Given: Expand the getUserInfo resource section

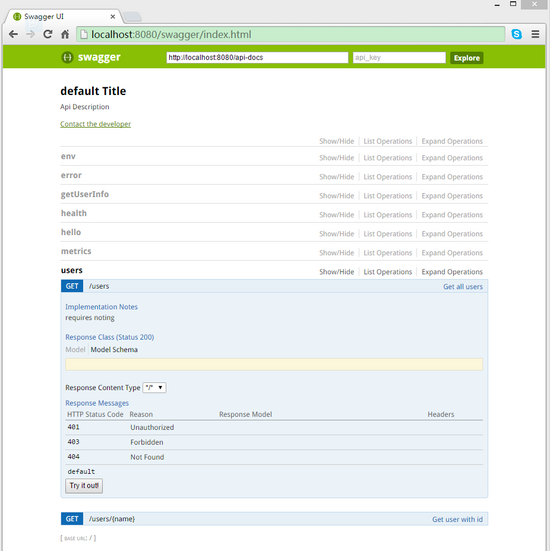Looking at the screenshot, I should [x=85, y=194].
